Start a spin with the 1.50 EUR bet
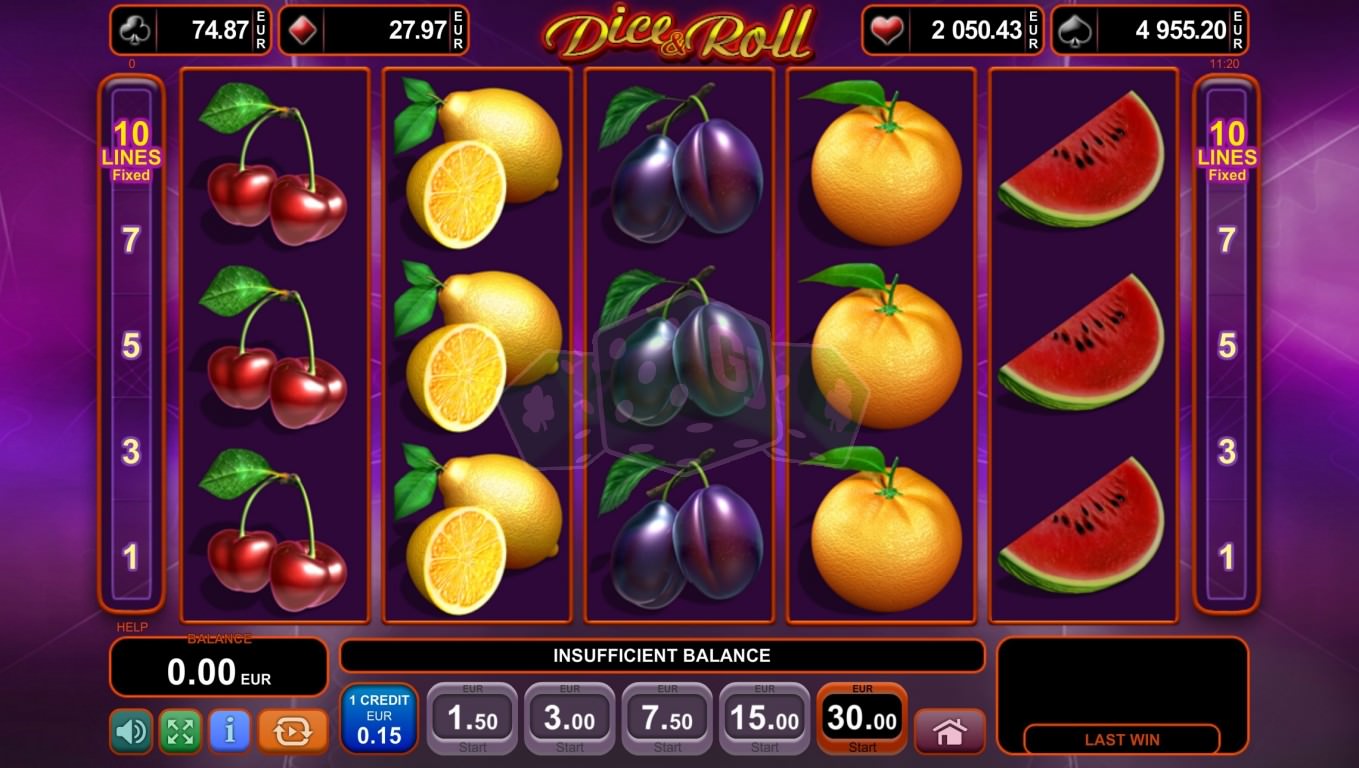This screenshot has width=1359, height=768. (472, 718)
